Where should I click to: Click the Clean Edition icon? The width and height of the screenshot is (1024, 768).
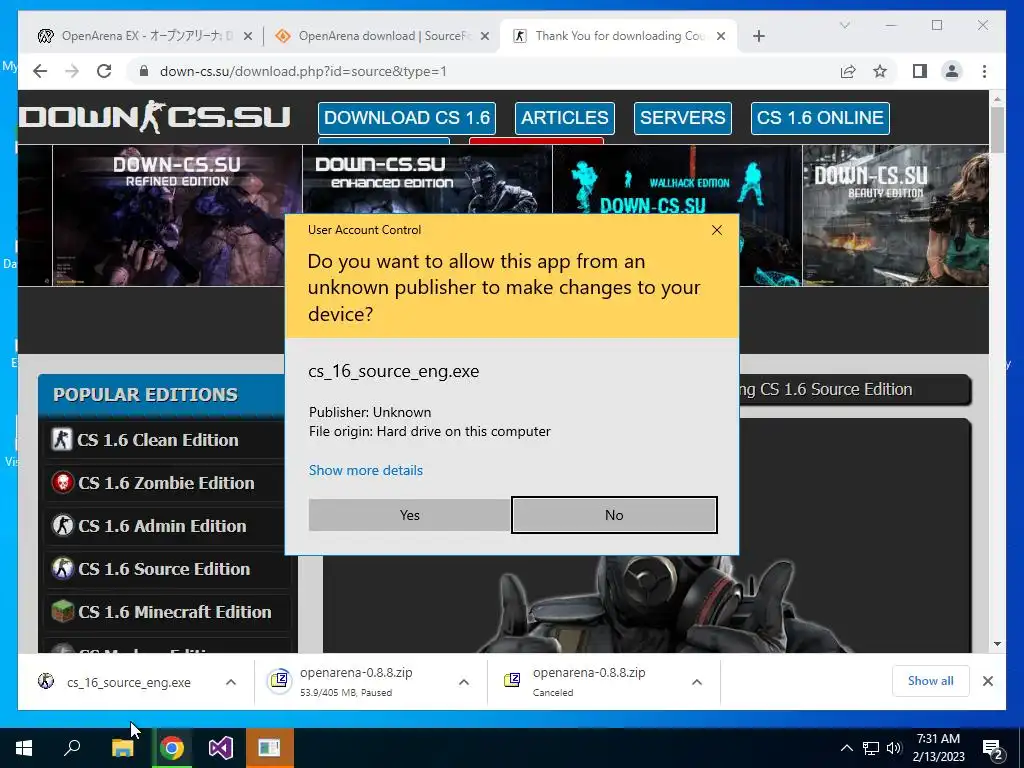tap(62, 440)
